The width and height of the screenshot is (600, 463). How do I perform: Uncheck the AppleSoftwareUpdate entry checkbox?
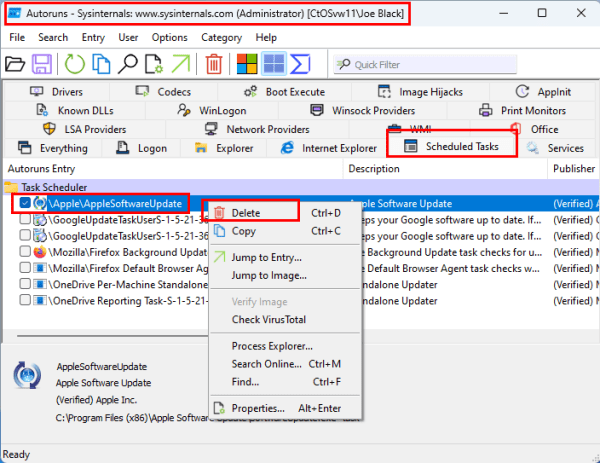[x=26, y=204]
